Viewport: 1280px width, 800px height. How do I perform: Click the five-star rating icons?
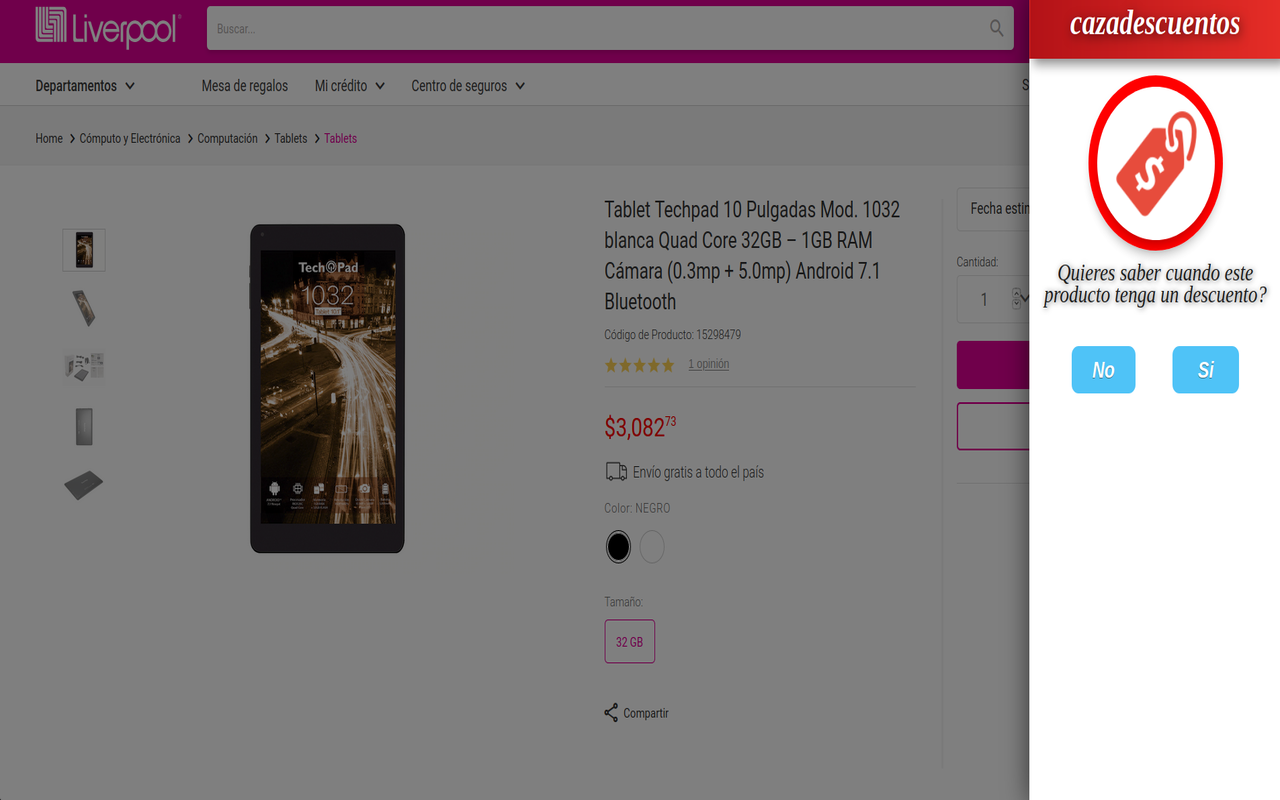click(x=639, y=365)
